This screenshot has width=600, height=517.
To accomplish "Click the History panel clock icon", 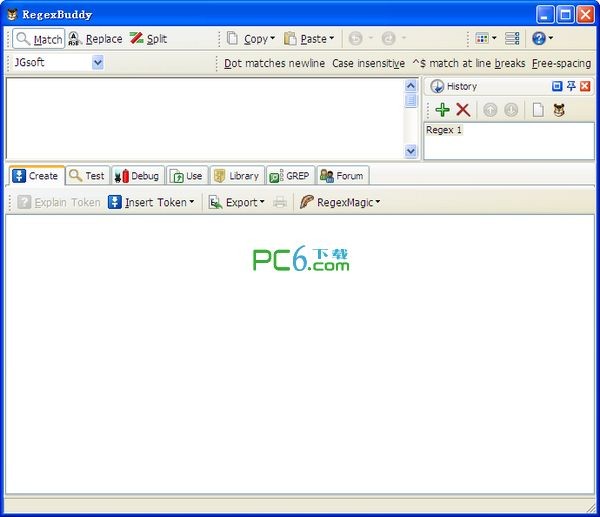I will coord(437,86).
